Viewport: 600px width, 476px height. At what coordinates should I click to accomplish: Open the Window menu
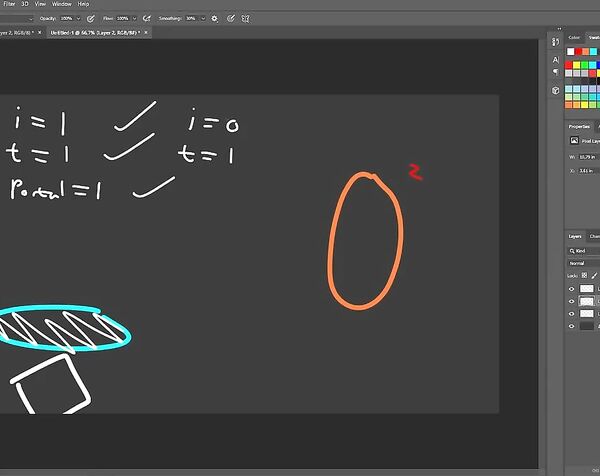[x=61, y=5]
